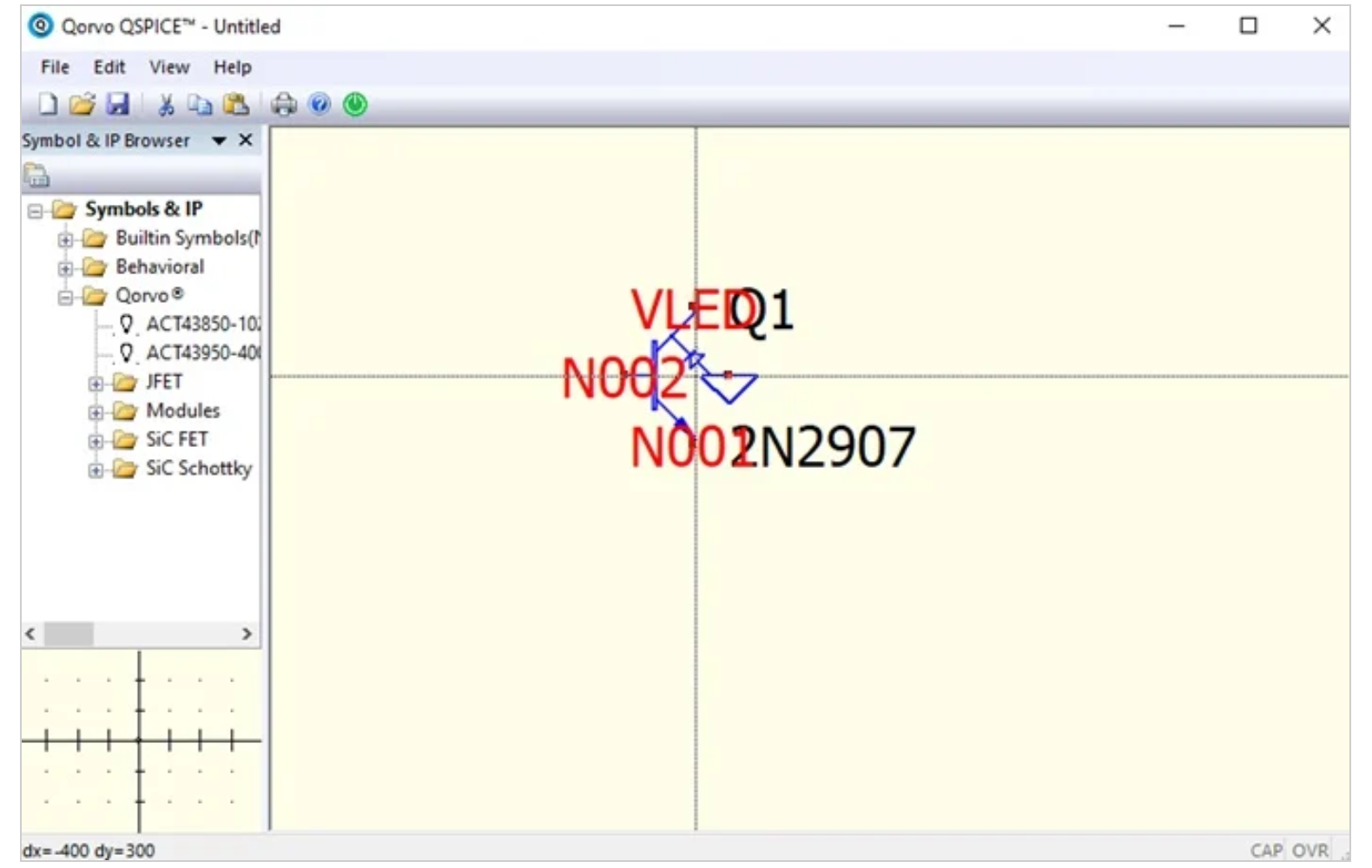Collapse the Qorvo folder node
This screenshot has height=868, width=1372.
(x=65, y=297)
